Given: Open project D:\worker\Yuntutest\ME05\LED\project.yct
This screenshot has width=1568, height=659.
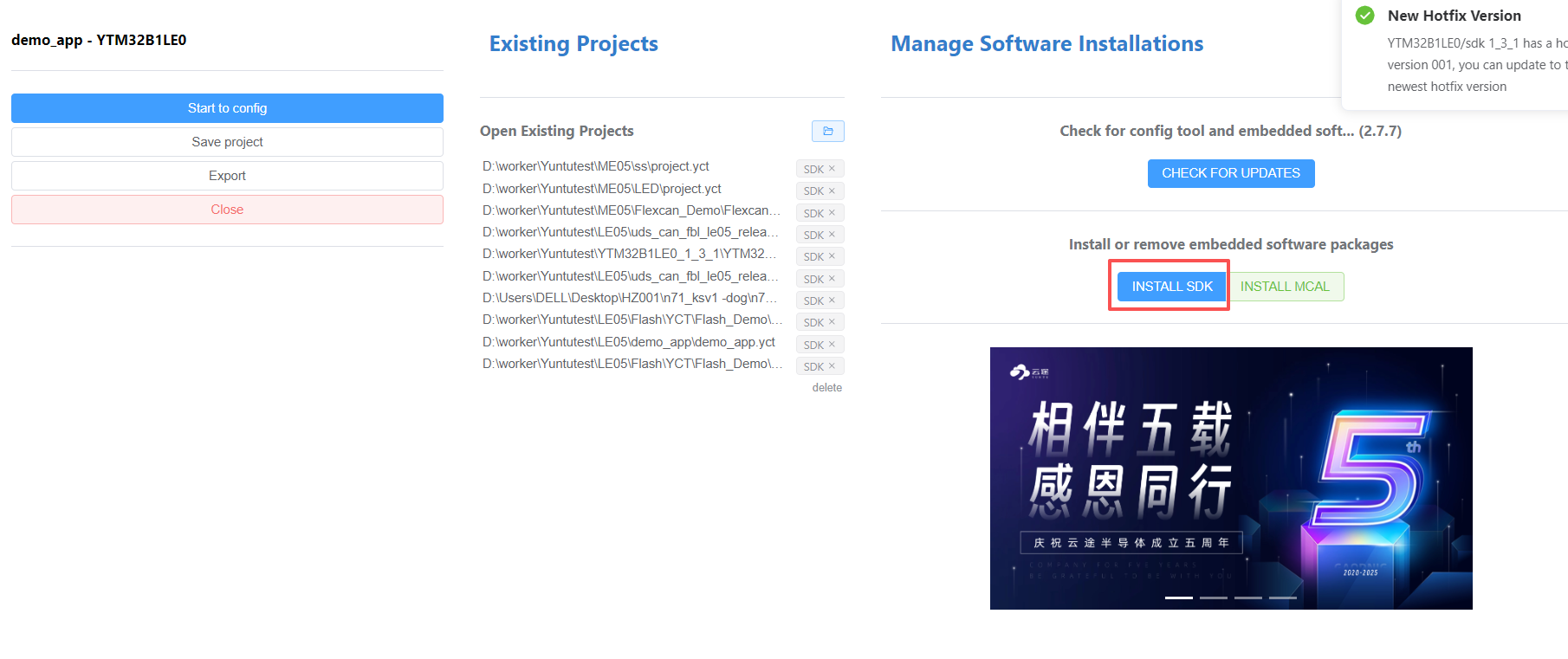Looking at the screenshot, I should [602, 189].
